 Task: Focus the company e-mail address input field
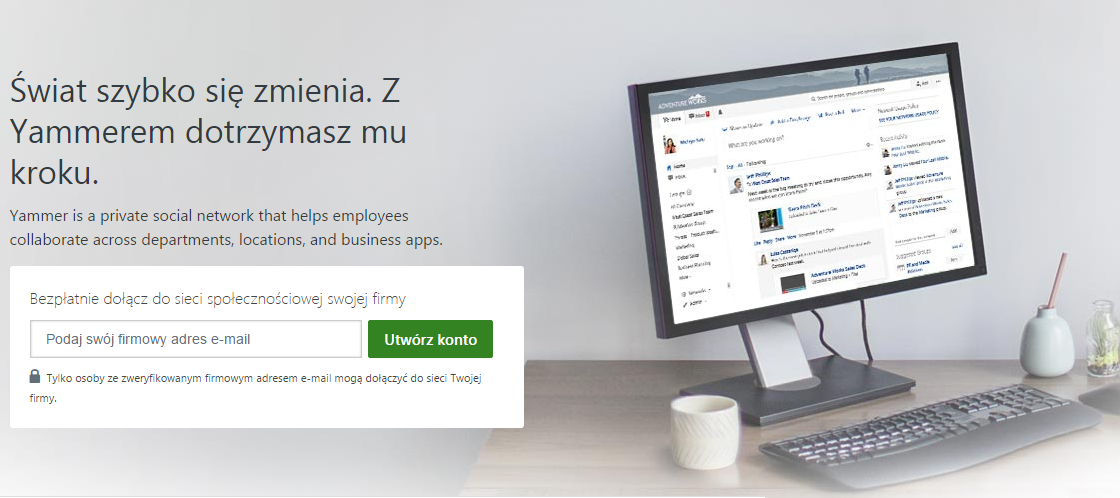pos(196,339)
